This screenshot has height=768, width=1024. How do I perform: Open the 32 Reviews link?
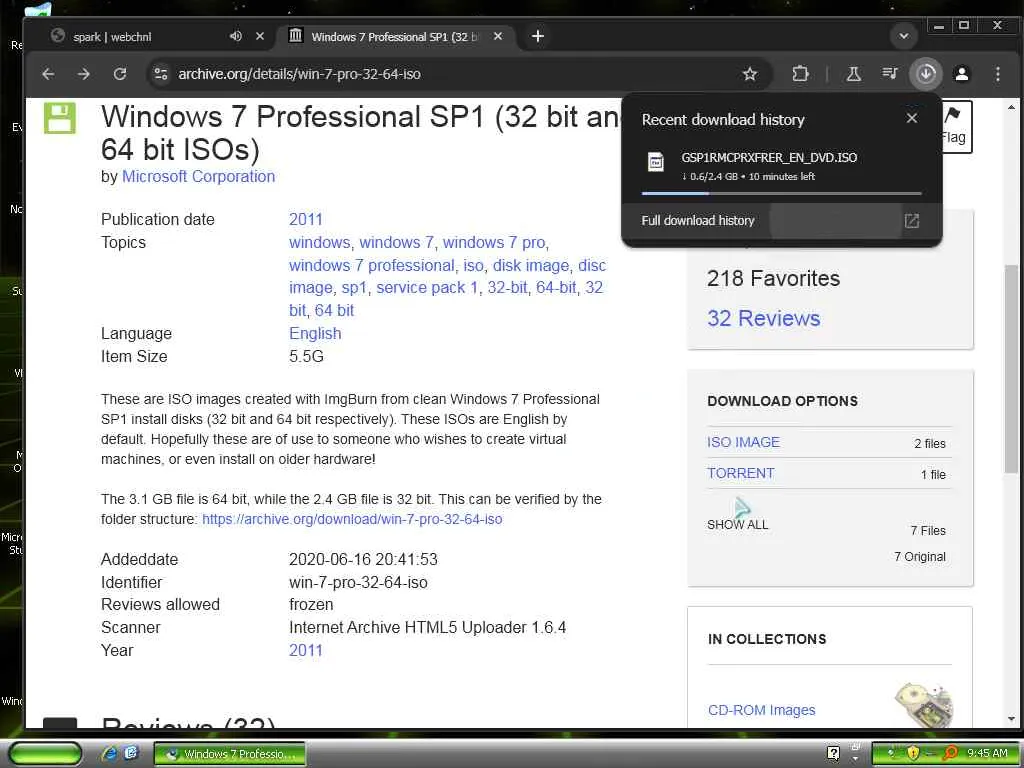pos(763,318)
